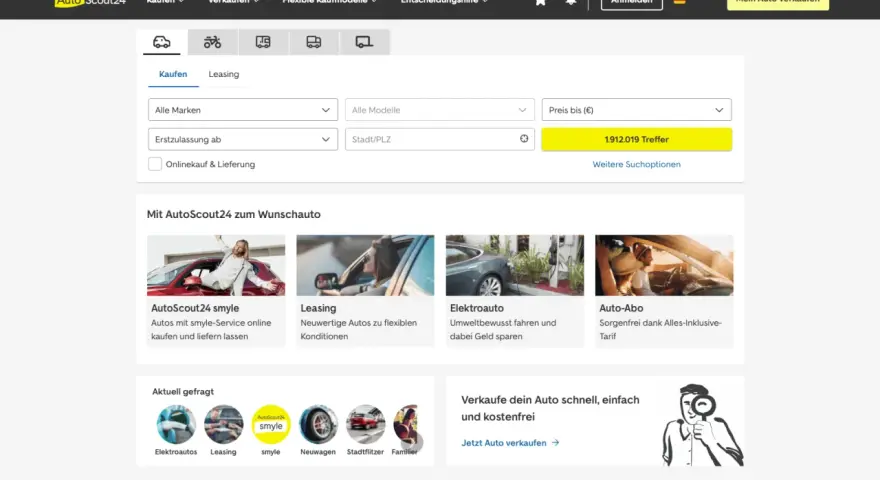Open the Alle Modelle dropdown
Image resolution: width=880 pixels, height=480 pixels.
click(x=439, y=109)
